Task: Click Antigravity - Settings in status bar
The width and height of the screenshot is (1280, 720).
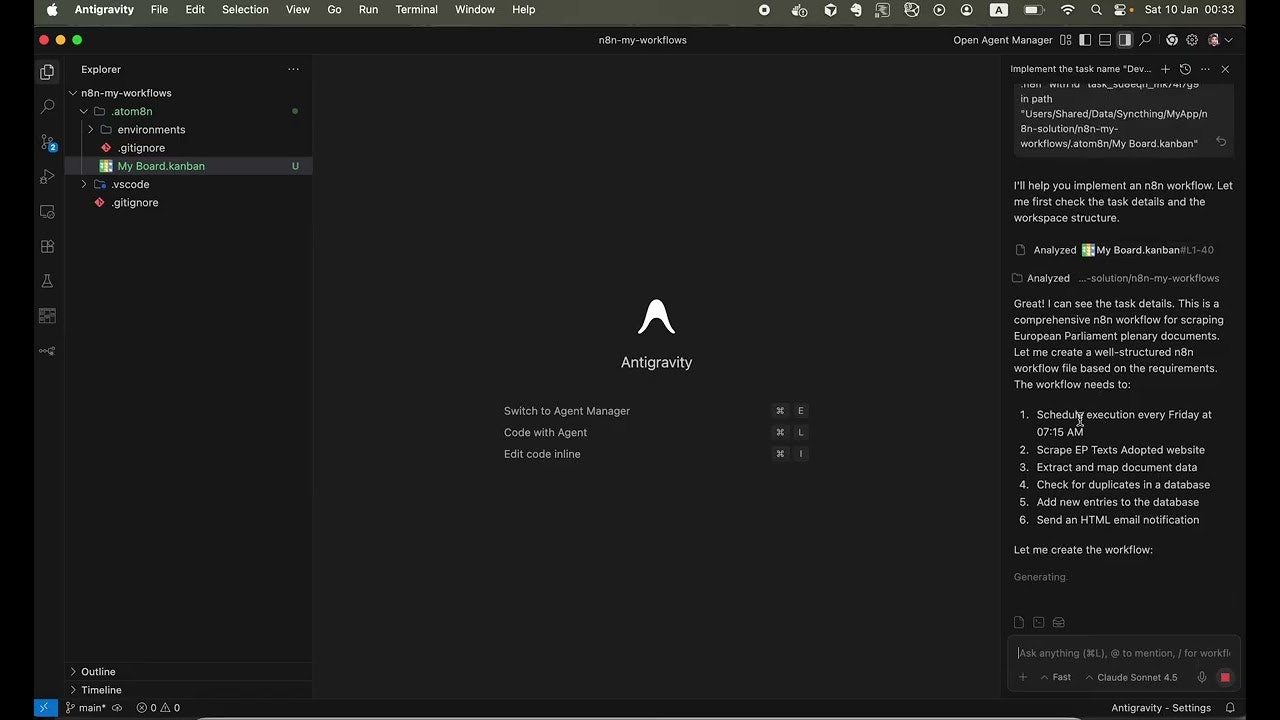Action: coord(1161,708)
